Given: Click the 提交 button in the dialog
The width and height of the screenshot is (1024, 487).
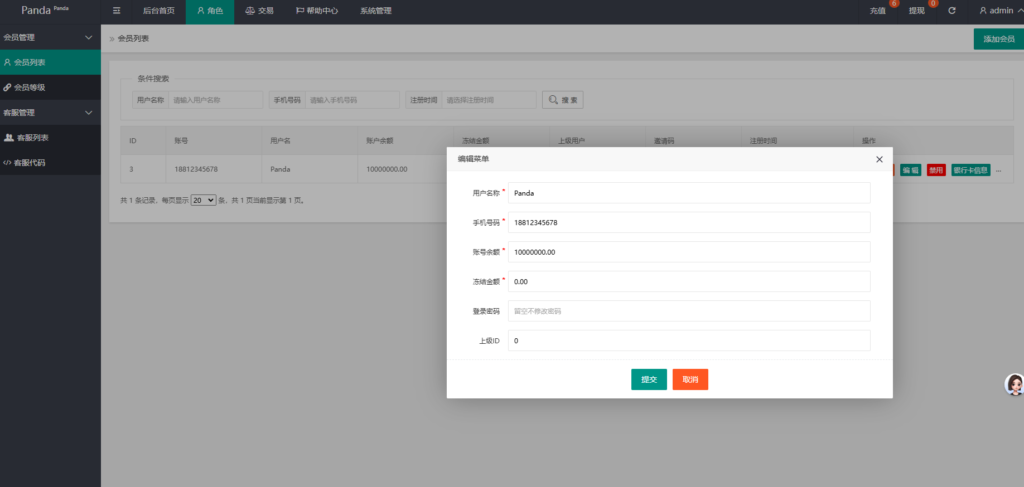Looking at the screenshot, I should pos(648,379).
